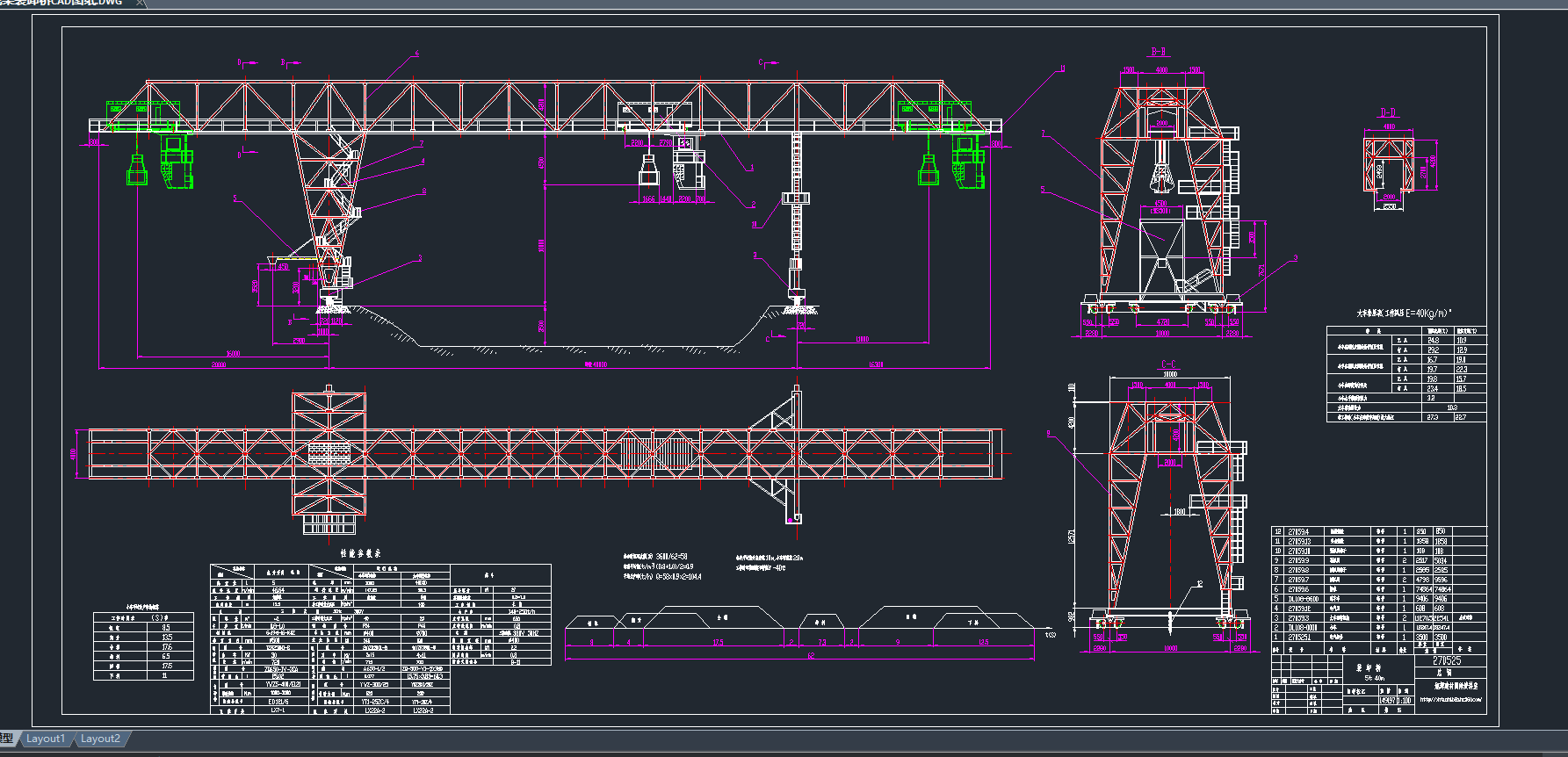
Task: Click the http URL in title block
Action: (1450, 700)
